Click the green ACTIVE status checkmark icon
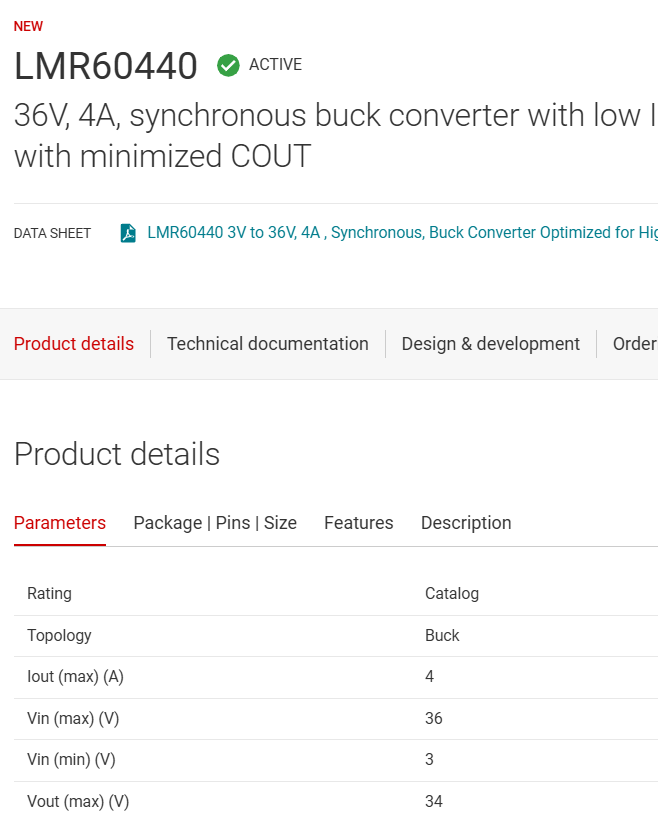The image size is (658, 819). (x=228, y=65)
